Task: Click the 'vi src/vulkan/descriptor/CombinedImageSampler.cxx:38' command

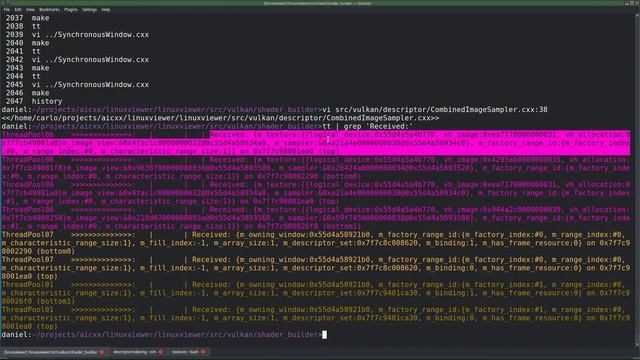Action: [435, 109]
